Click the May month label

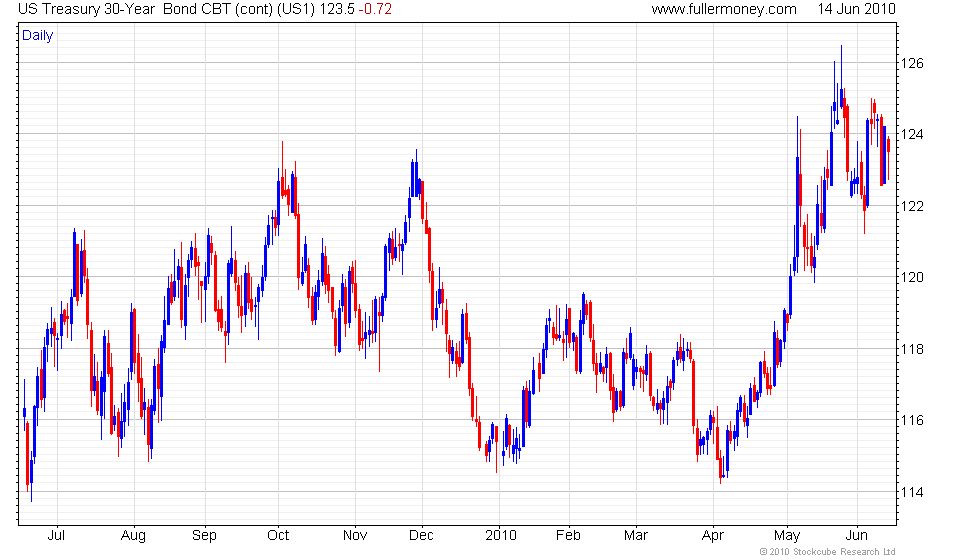[787, 536]
